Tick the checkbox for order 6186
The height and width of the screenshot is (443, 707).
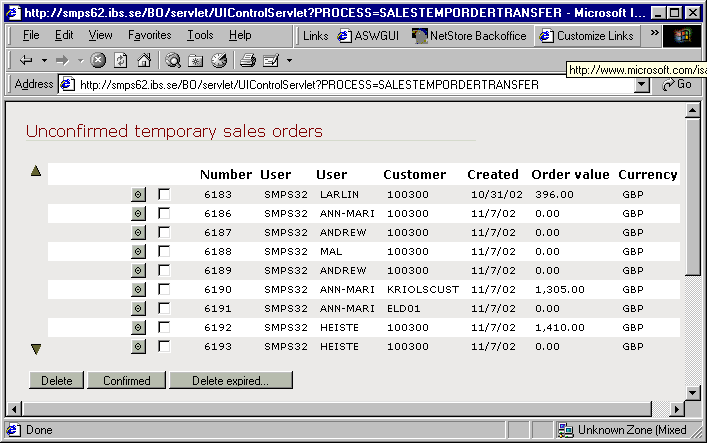tap(164, 213)
